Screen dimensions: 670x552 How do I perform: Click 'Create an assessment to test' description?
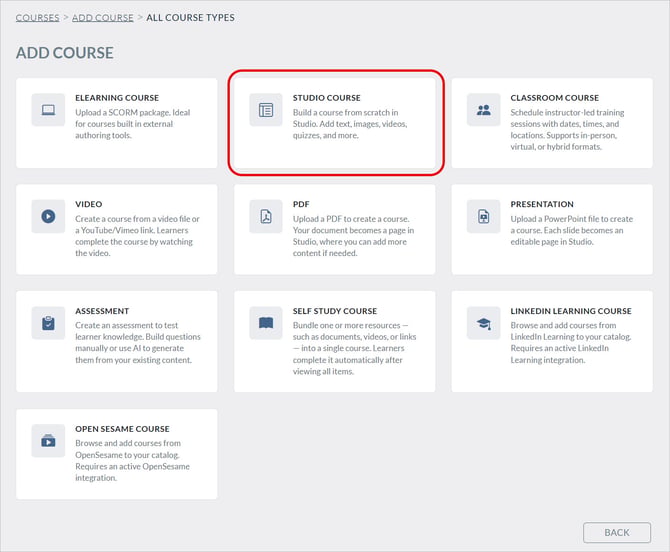pos(138,343)
